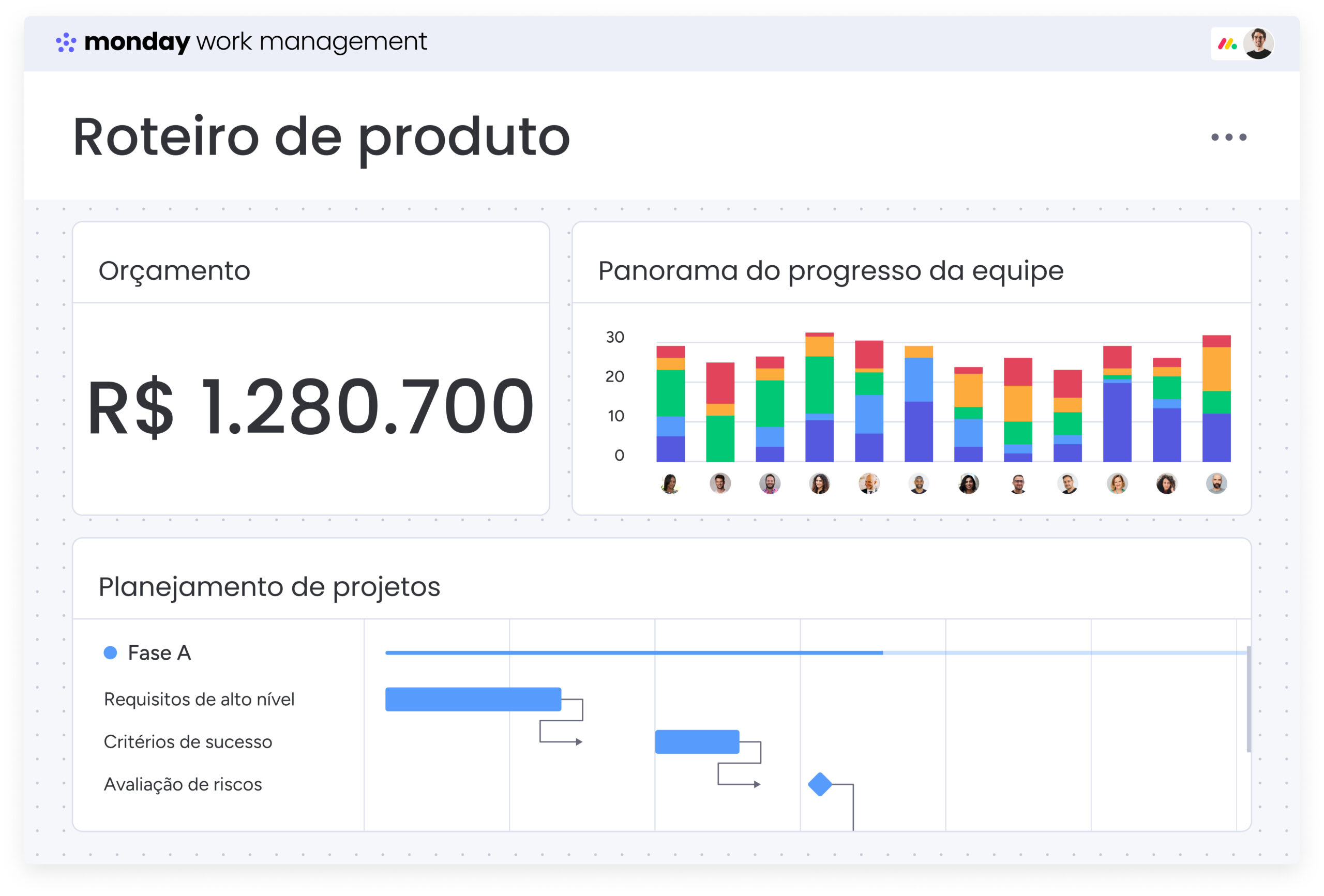Click the blue Fase A group dot
Image resolution: width=1324 pixels, height=896 pixels.
click(111, 653)
